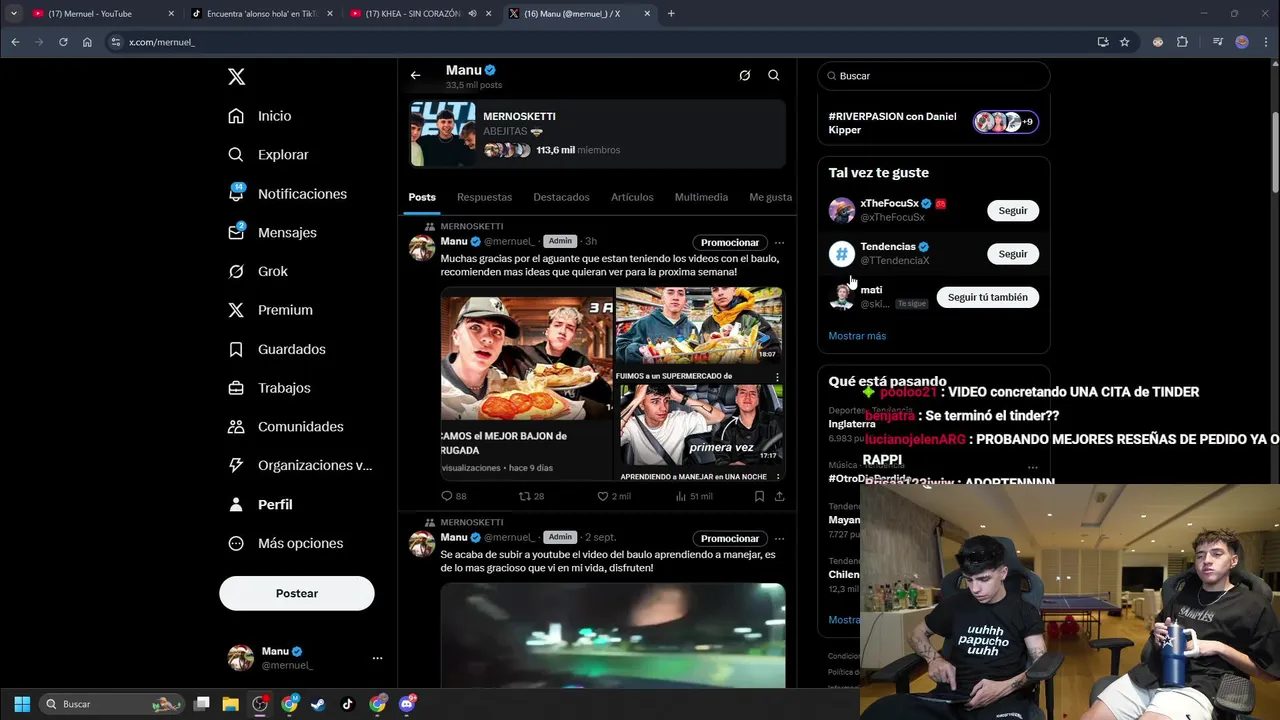Image resolution: width=1280 pixels, height=720 pixels.
Task: Click Promocionar on the 2 sept. post
Action: (730, 538)
